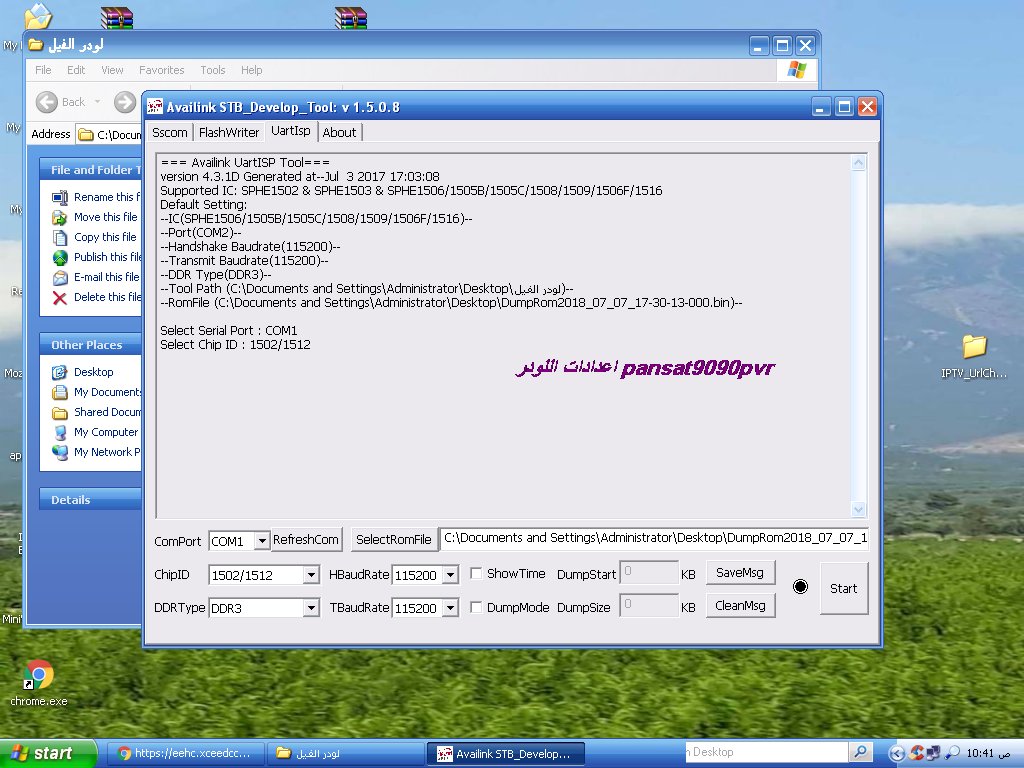Screen dimensions: 1024x768
Task: Open the DDRType DDR3 dropdown
Action: point(311,608)
